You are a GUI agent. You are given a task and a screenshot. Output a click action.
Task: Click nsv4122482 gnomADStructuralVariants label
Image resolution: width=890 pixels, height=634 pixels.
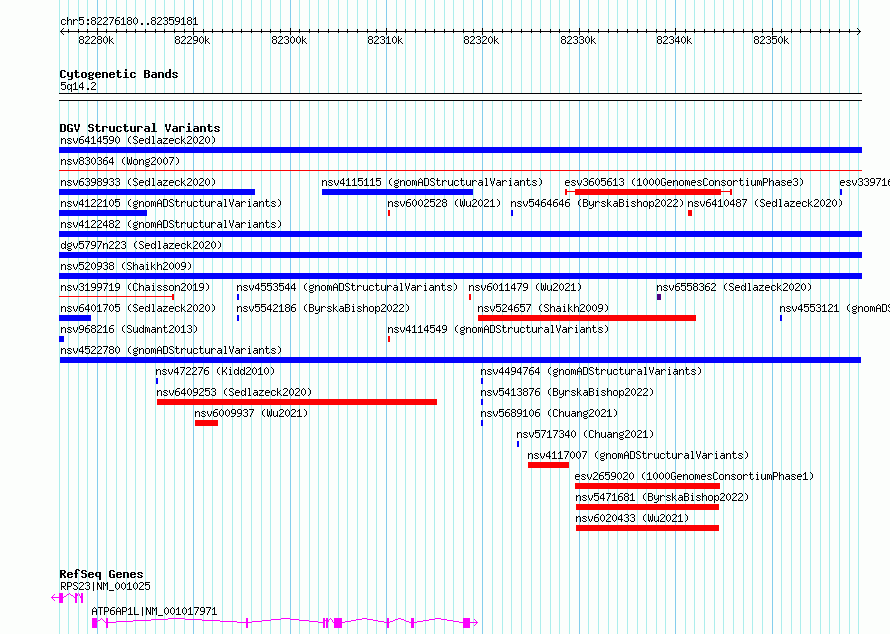(171, 224)
